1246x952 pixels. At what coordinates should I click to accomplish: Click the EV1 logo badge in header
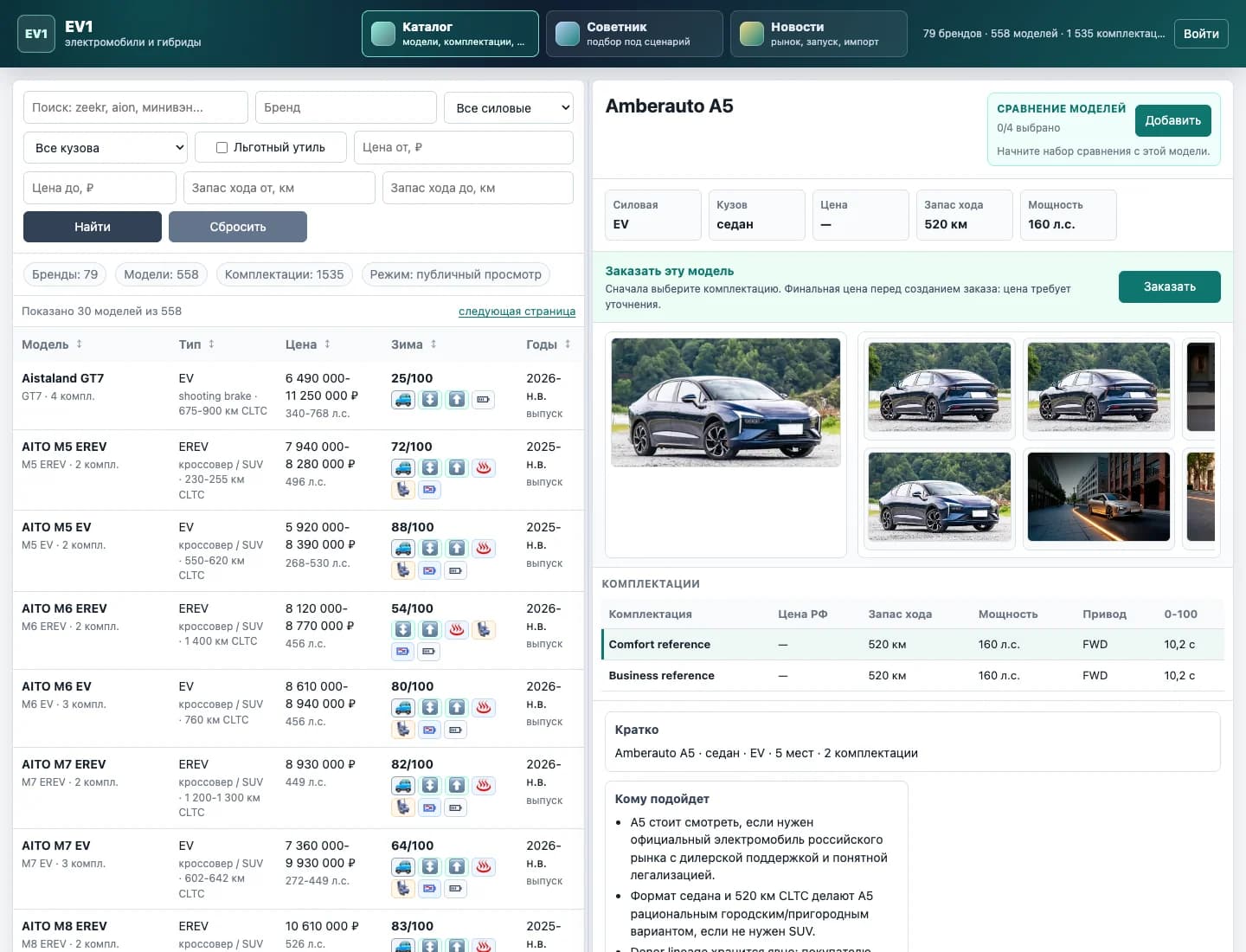tap(36, 34)
